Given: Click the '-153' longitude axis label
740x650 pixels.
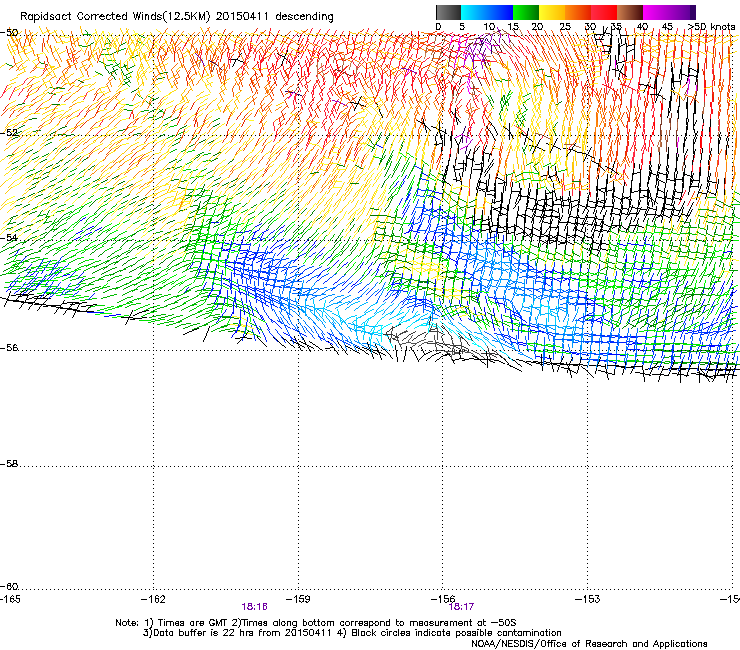Looking at the screenshot, I should tap(588, 599).
